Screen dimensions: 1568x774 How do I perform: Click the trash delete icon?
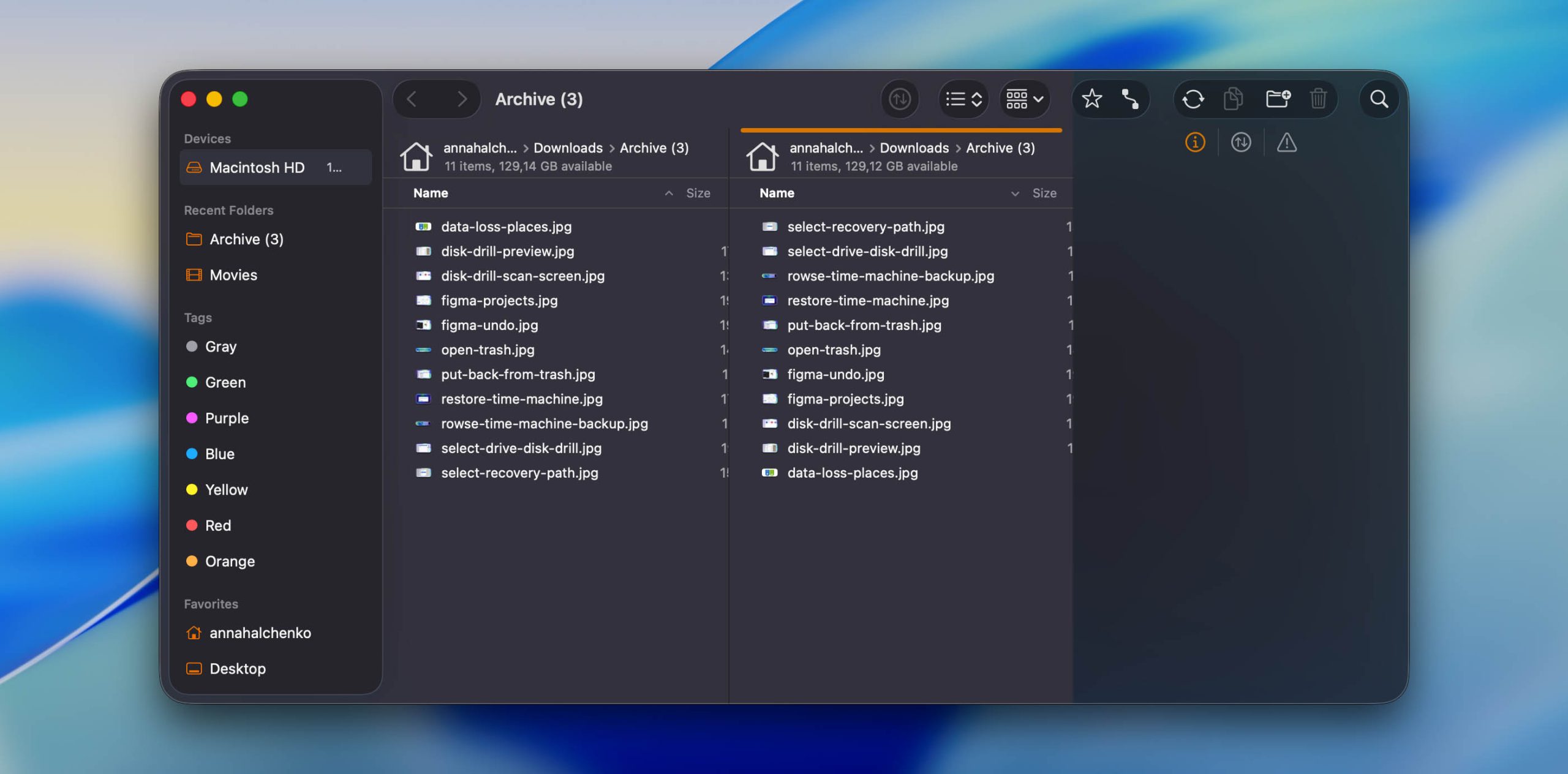point(1318,99)
